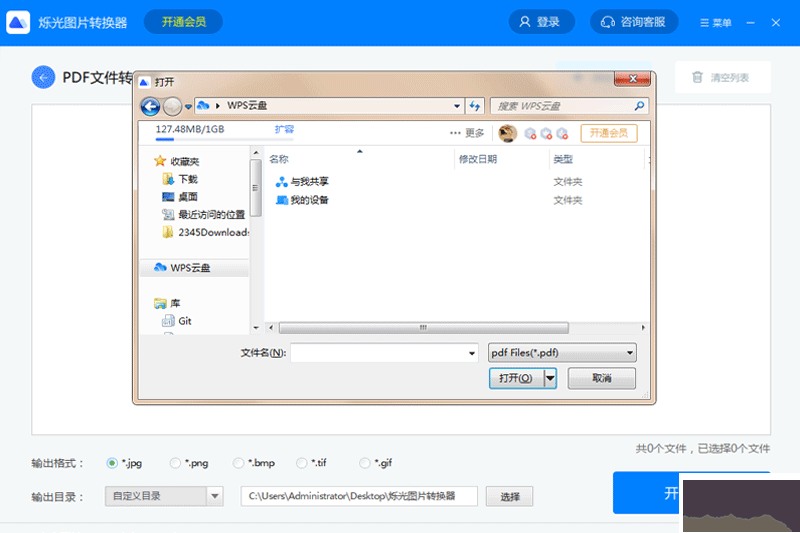Select 最近访问的位置 in sidebar
Viewport: 800px width, 533px height.
point(203,215)
